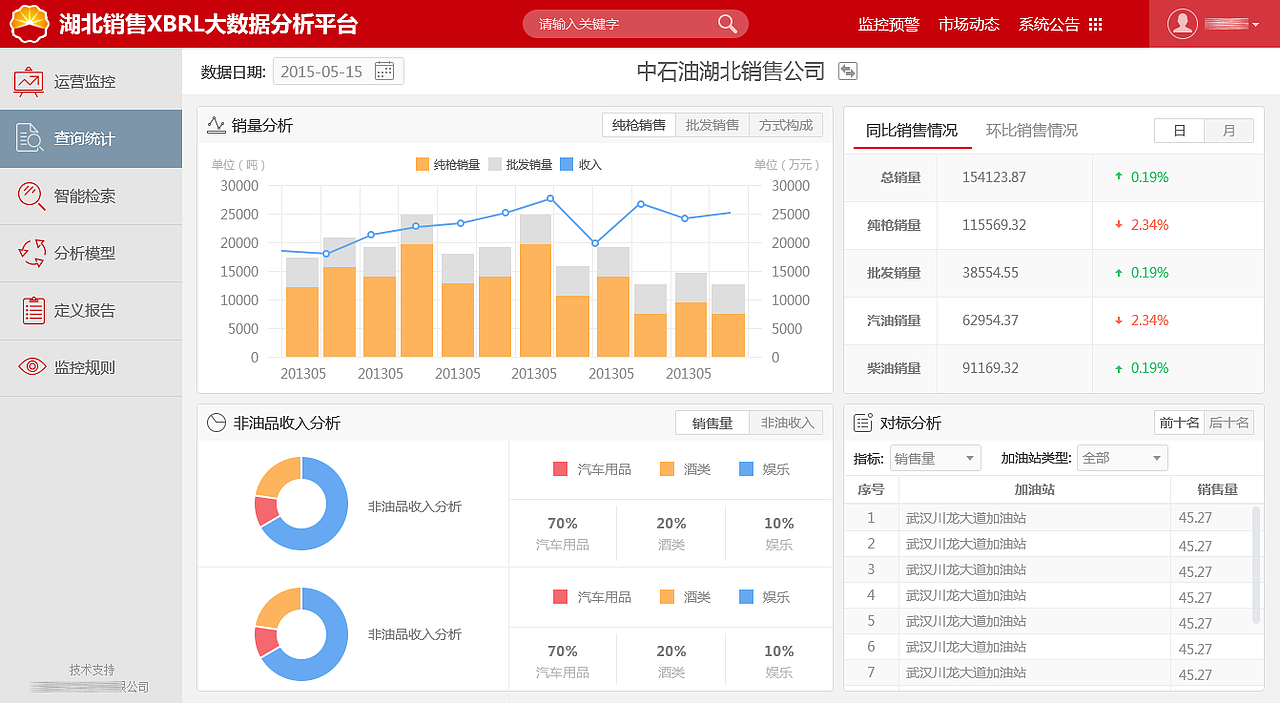
Task: Click the green up arrow in 总销量 row
Action: coord(1119,176)
